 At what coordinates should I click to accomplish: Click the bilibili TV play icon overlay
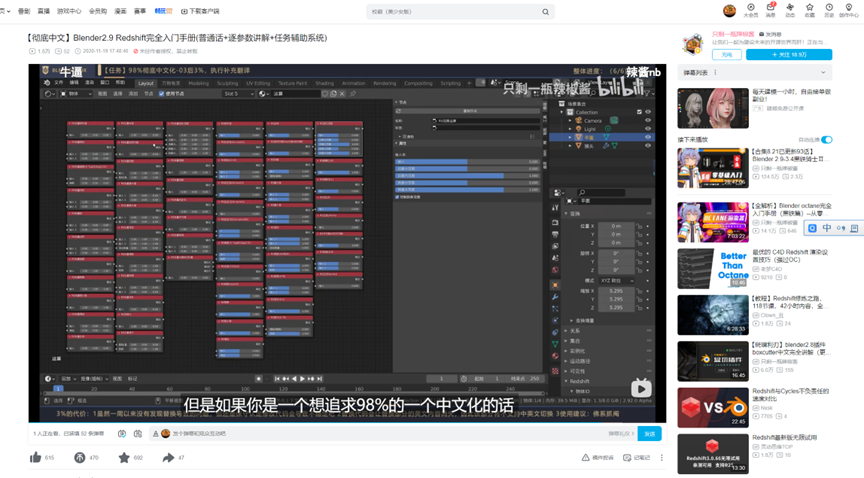point(641,388)
